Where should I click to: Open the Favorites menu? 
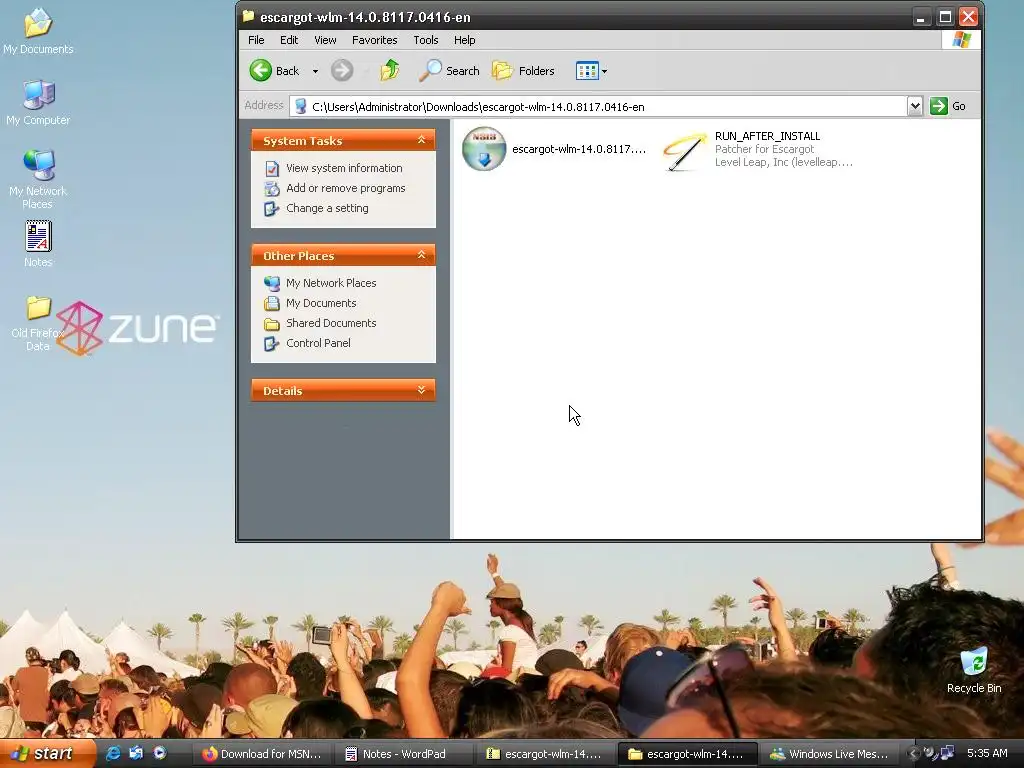(374, 40)
